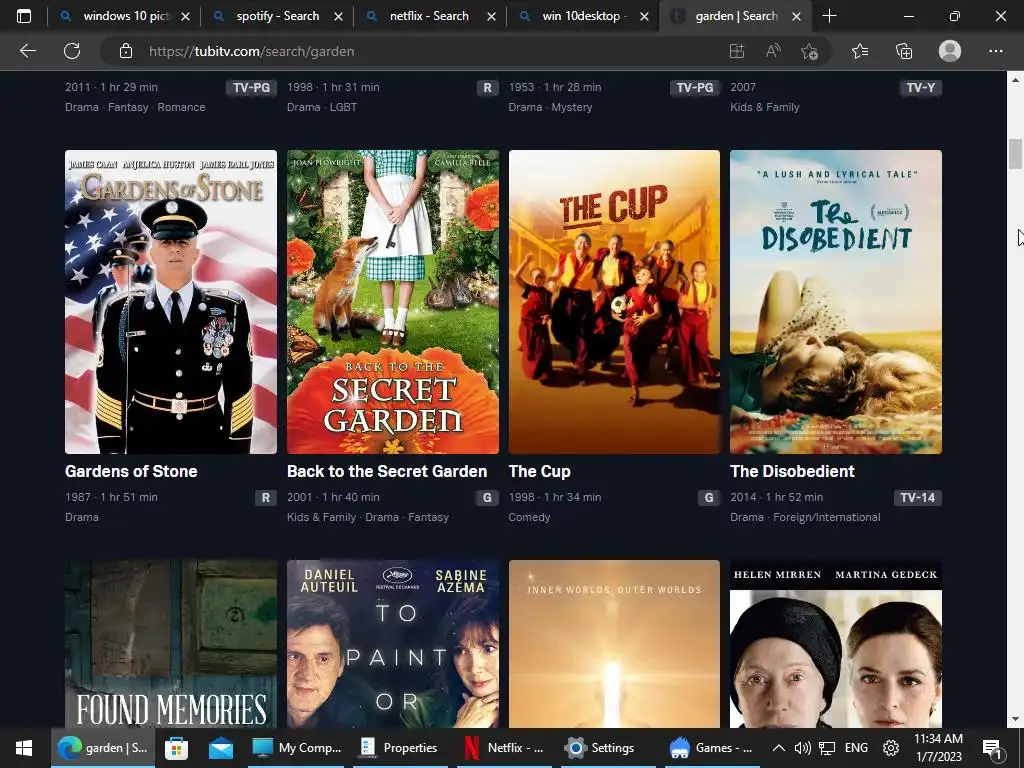Screen dimensions: 1024x768
Task: Close the 'garden | Search' tab
Action: pyautogui.click(x=797, y=16)
